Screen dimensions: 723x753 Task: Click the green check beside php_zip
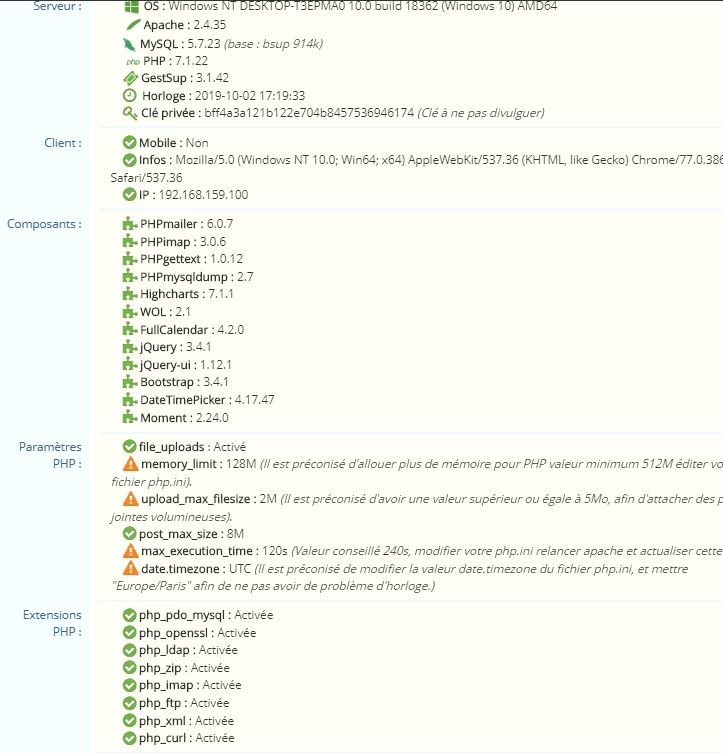[129, 668]
